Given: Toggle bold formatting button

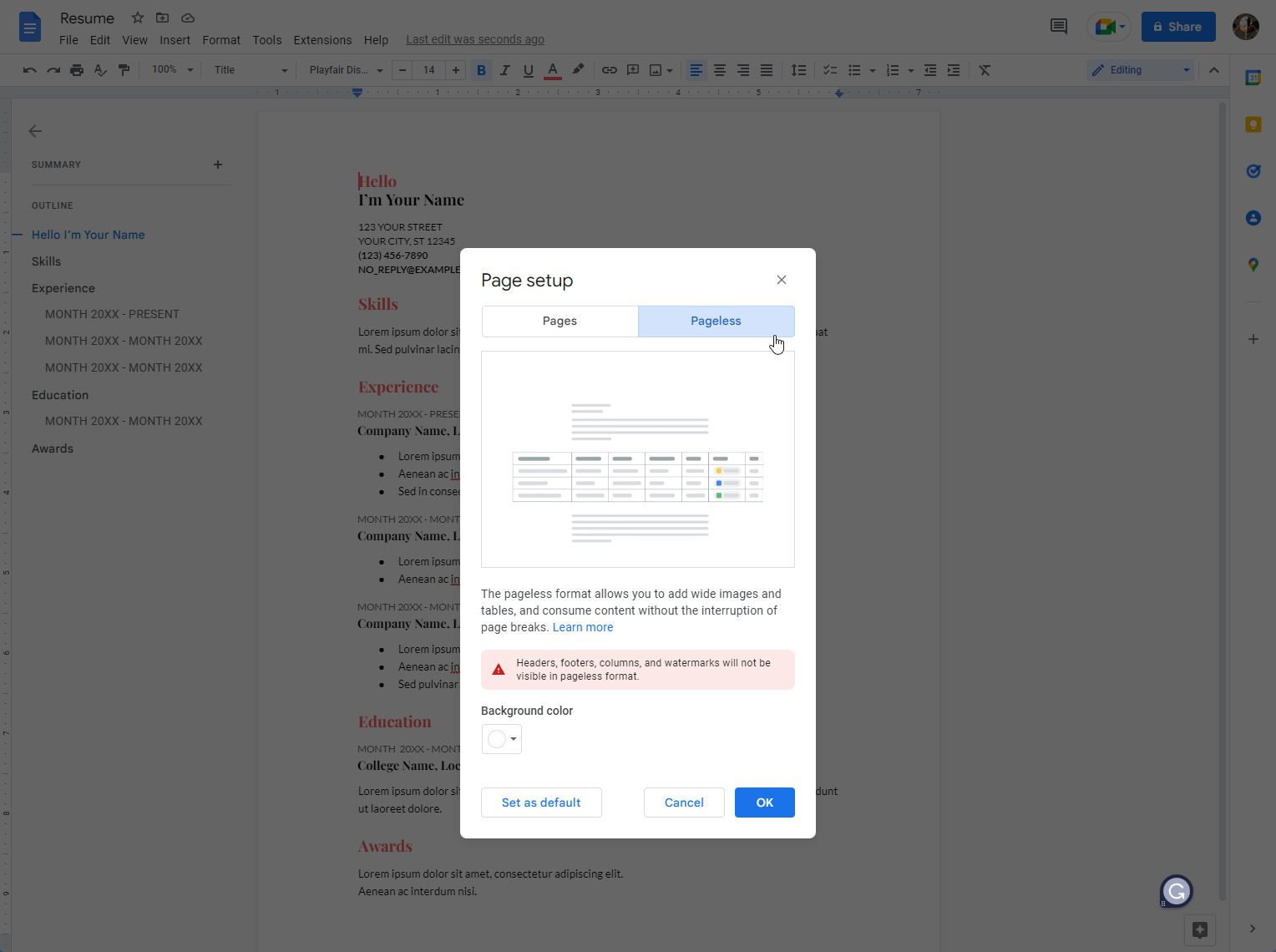Looking at the screenshot, I should 481,70.
